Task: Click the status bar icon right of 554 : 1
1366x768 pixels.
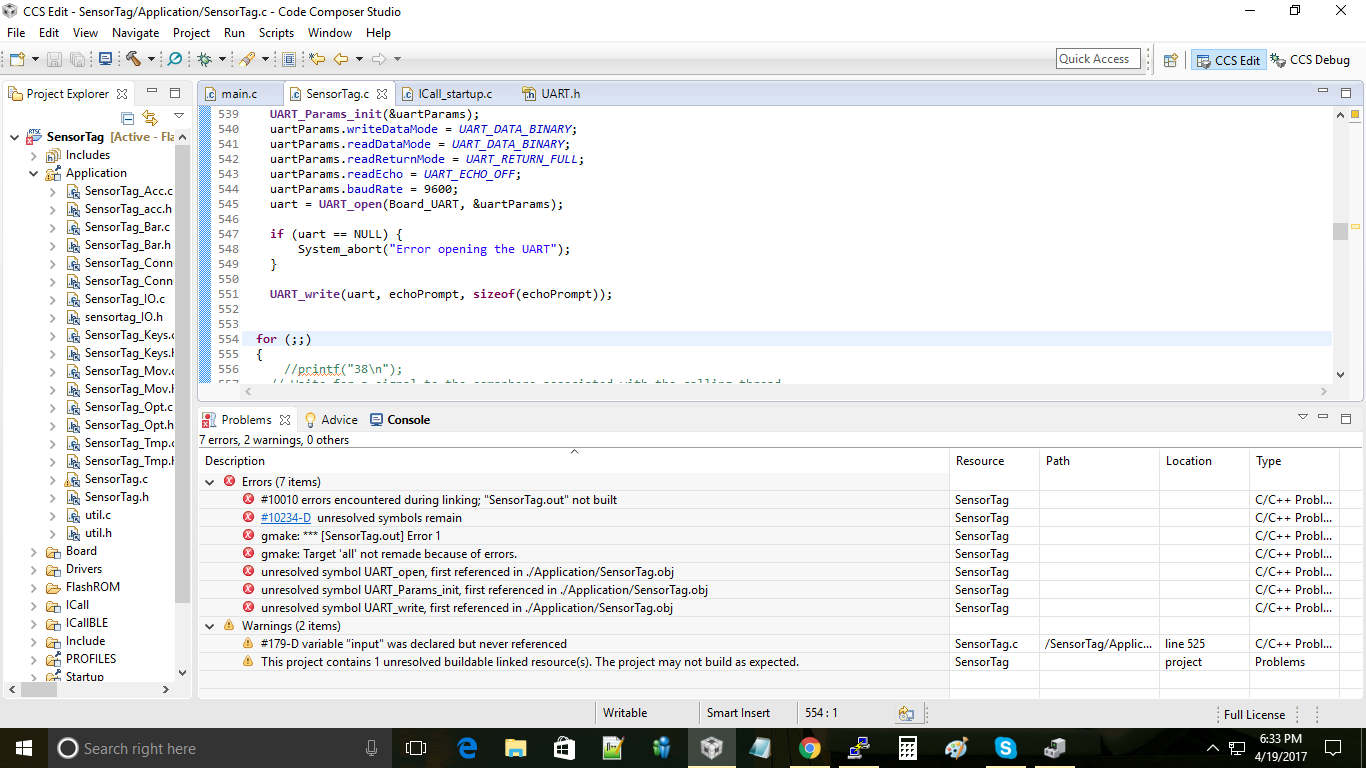Action: click(x=906, y=713)
